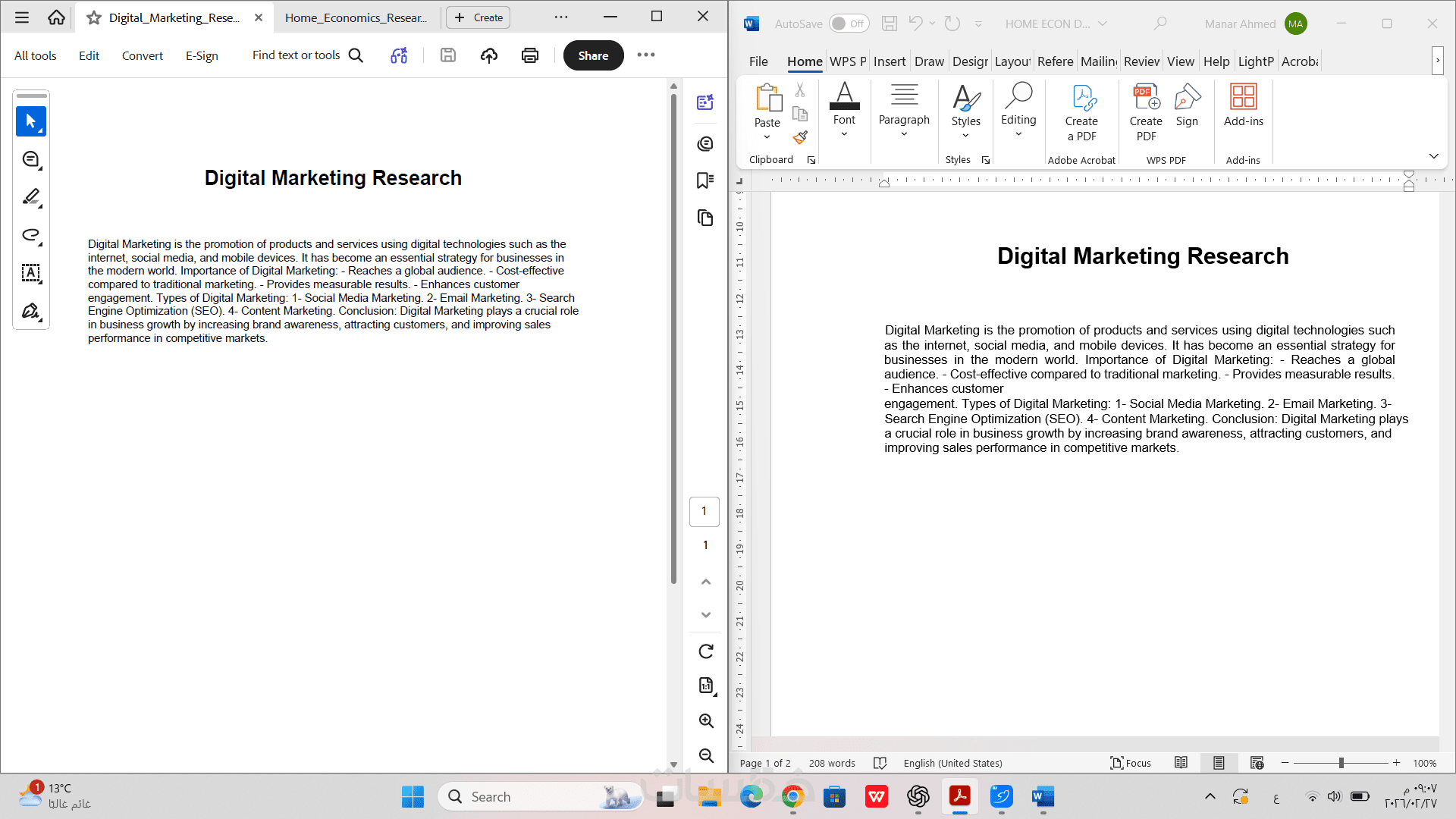
Task: Expand the Editing dropdown in ribbon
Action: pos(1018,134)
